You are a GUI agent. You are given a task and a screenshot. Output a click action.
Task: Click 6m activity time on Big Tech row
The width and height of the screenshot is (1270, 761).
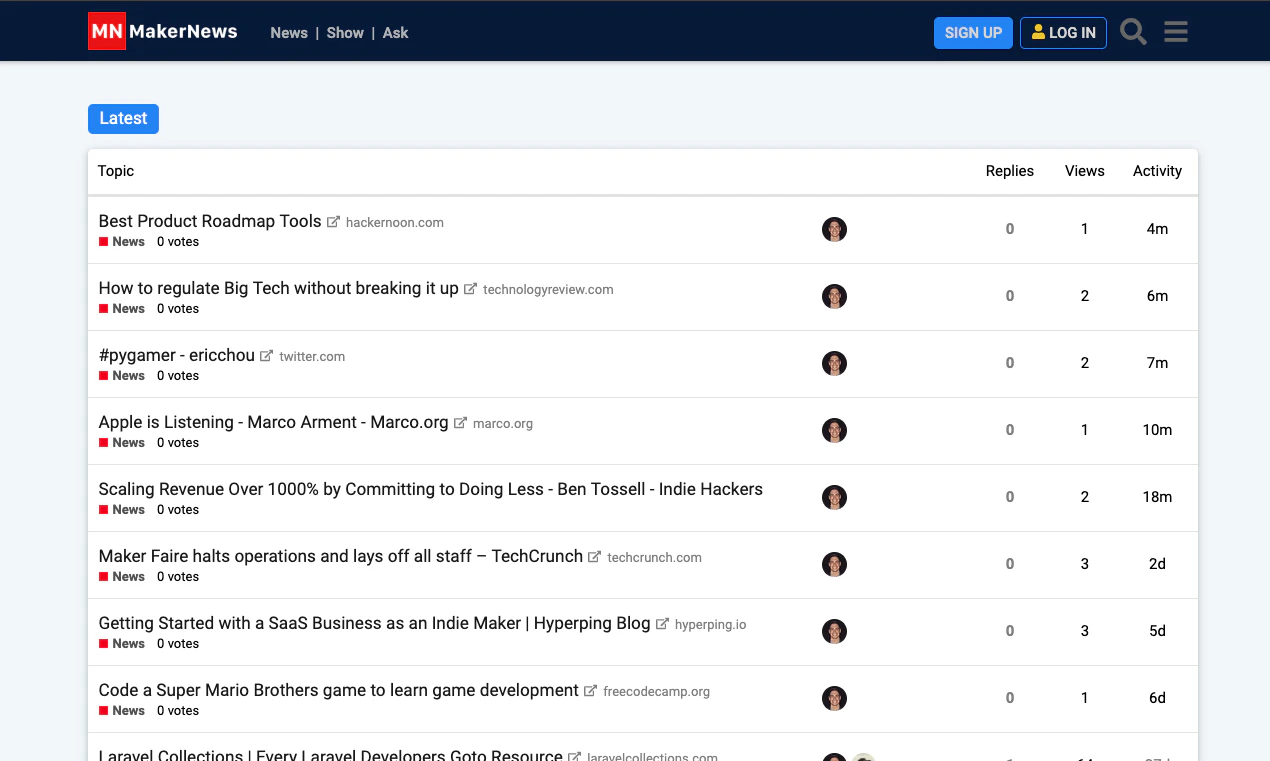coord(1157,296)
